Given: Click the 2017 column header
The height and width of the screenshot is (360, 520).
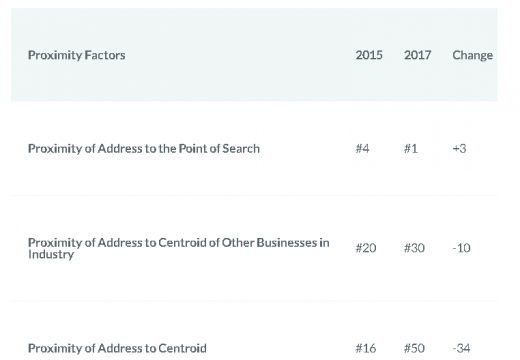Looking at the screenshot, I should click(x=418, y=55).
